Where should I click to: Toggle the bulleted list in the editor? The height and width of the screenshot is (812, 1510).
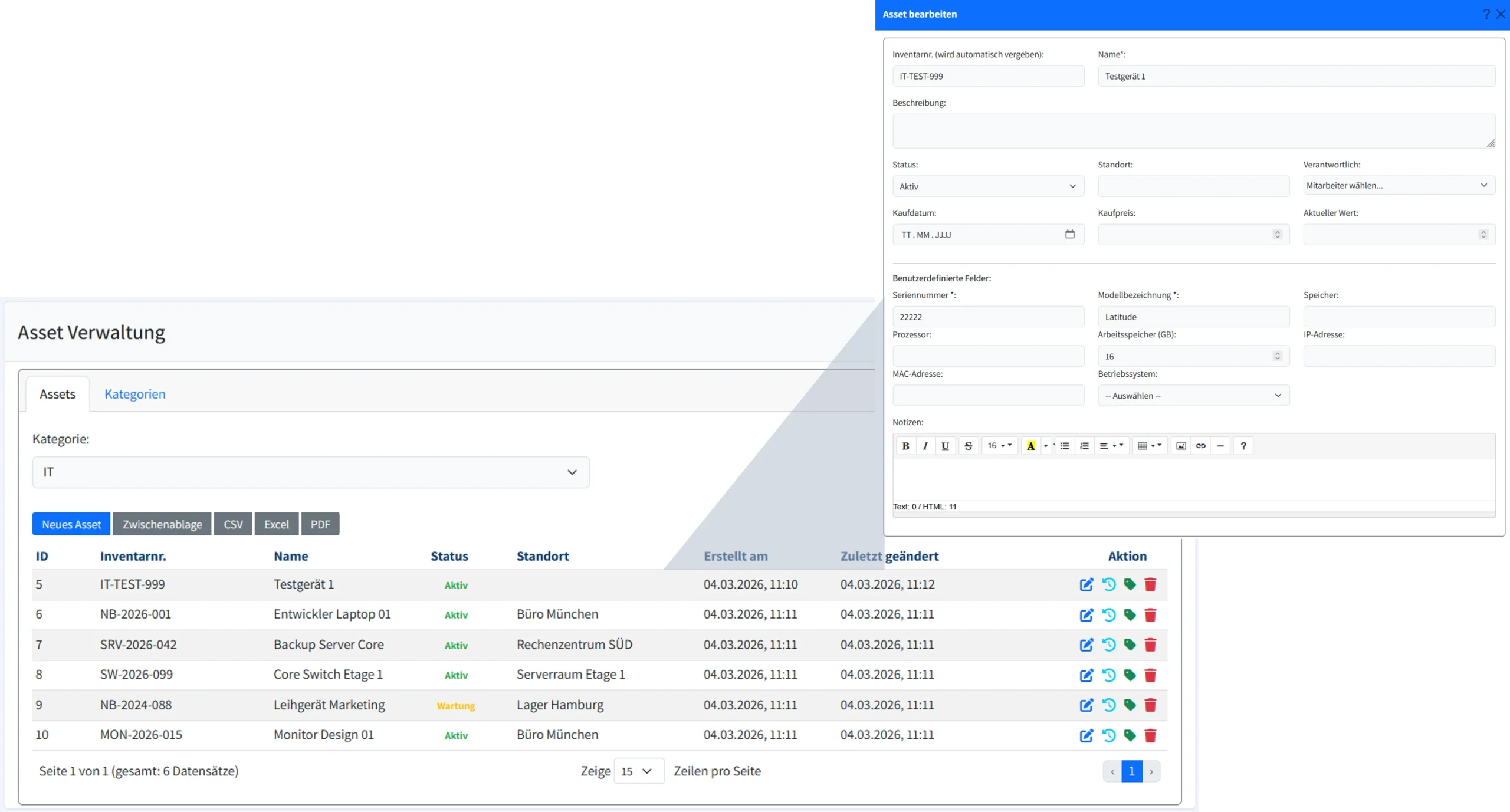coord(1065,446)
